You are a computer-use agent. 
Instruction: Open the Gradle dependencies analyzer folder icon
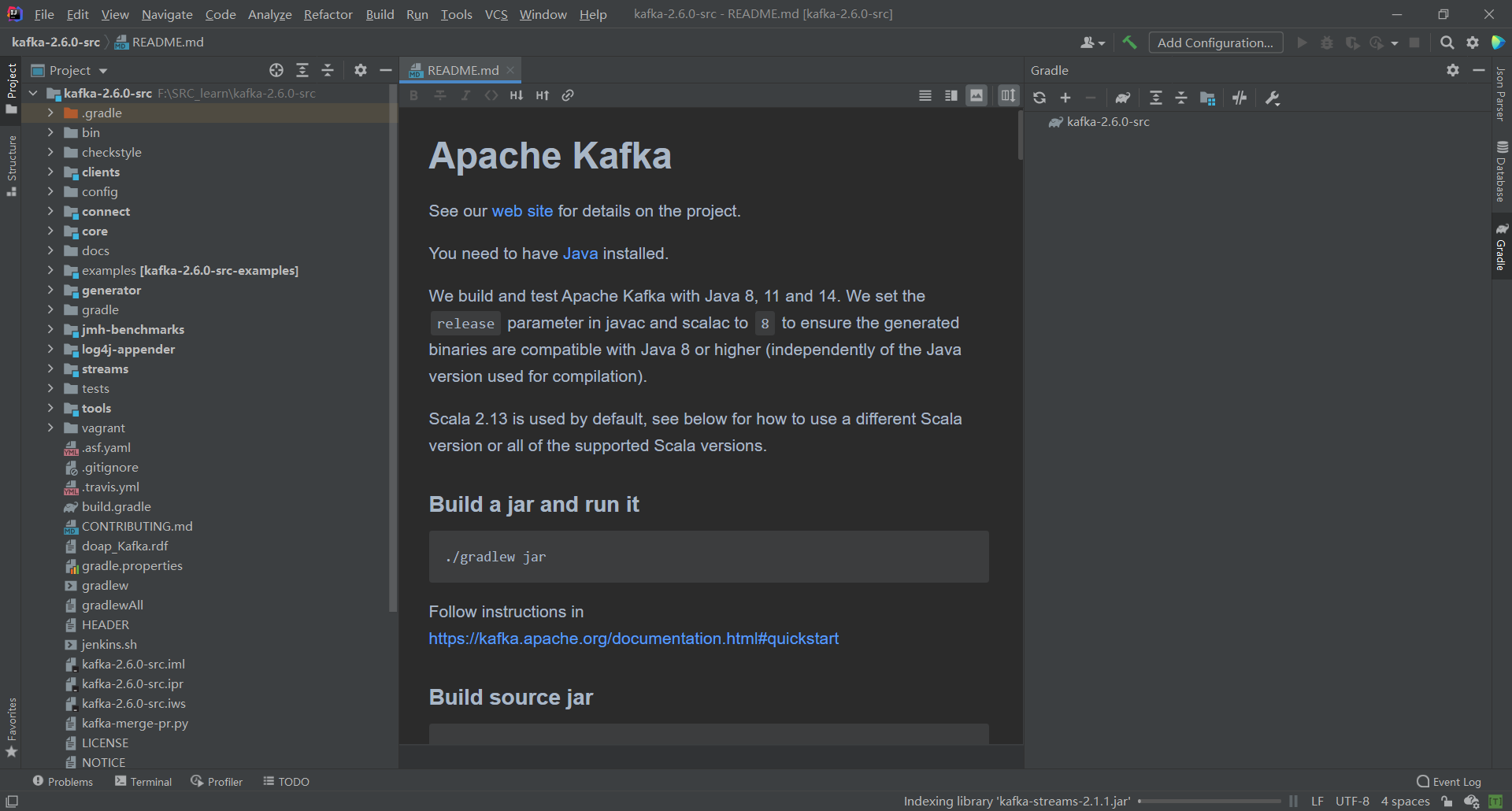(x=1207, y=98)
